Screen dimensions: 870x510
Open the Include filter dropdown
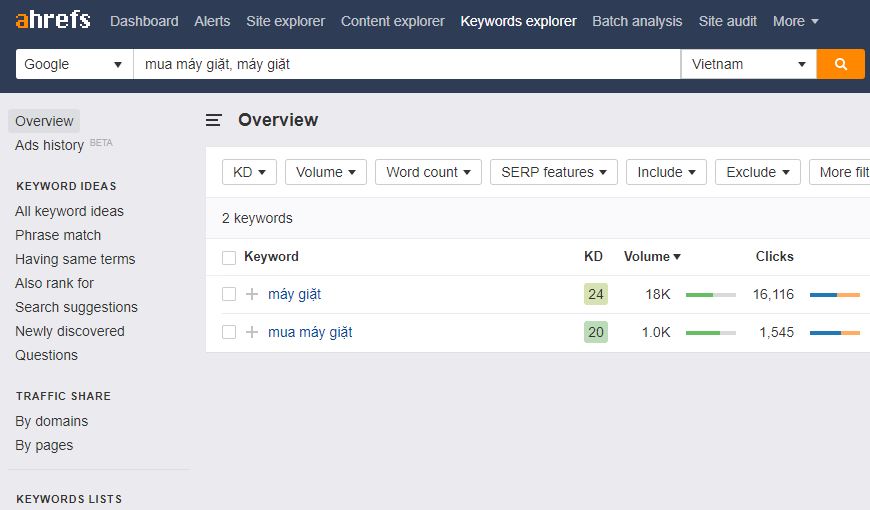[666, 172]
